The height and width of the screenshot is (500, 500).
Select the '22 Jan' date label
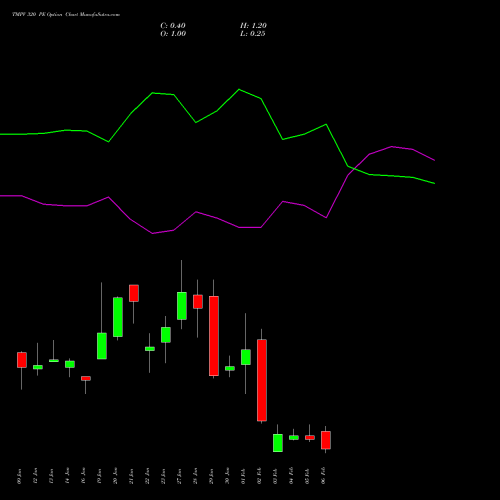pos(147,476)
